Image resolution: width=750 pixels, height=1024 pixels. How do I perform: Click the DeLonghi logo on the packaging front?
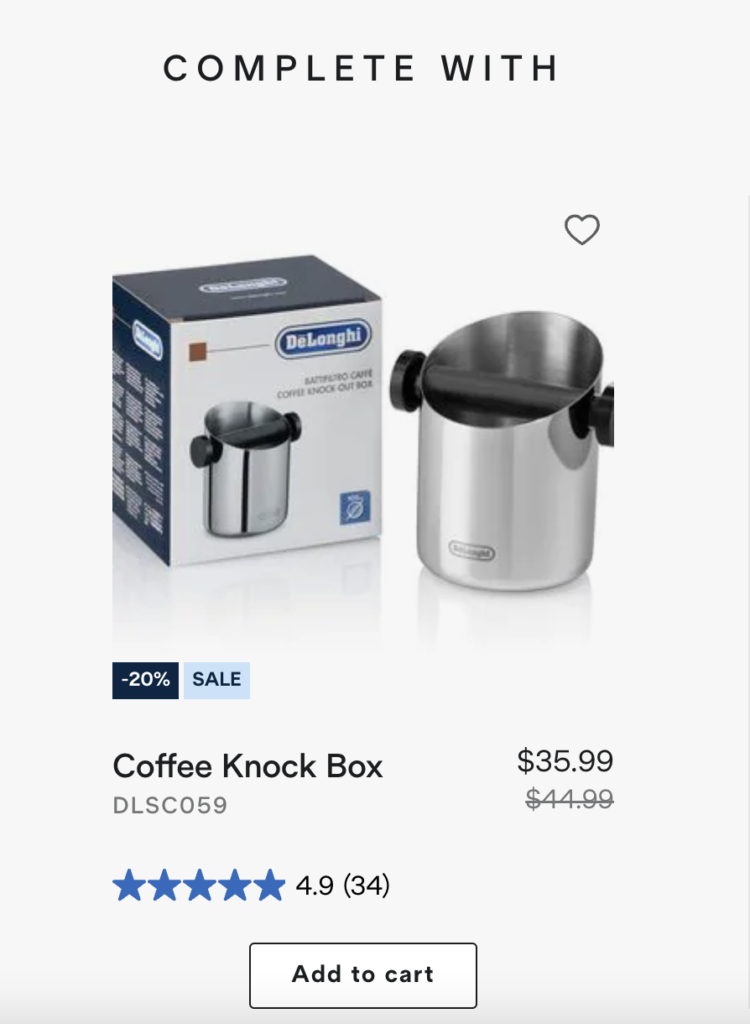click(x=323, y=340)
